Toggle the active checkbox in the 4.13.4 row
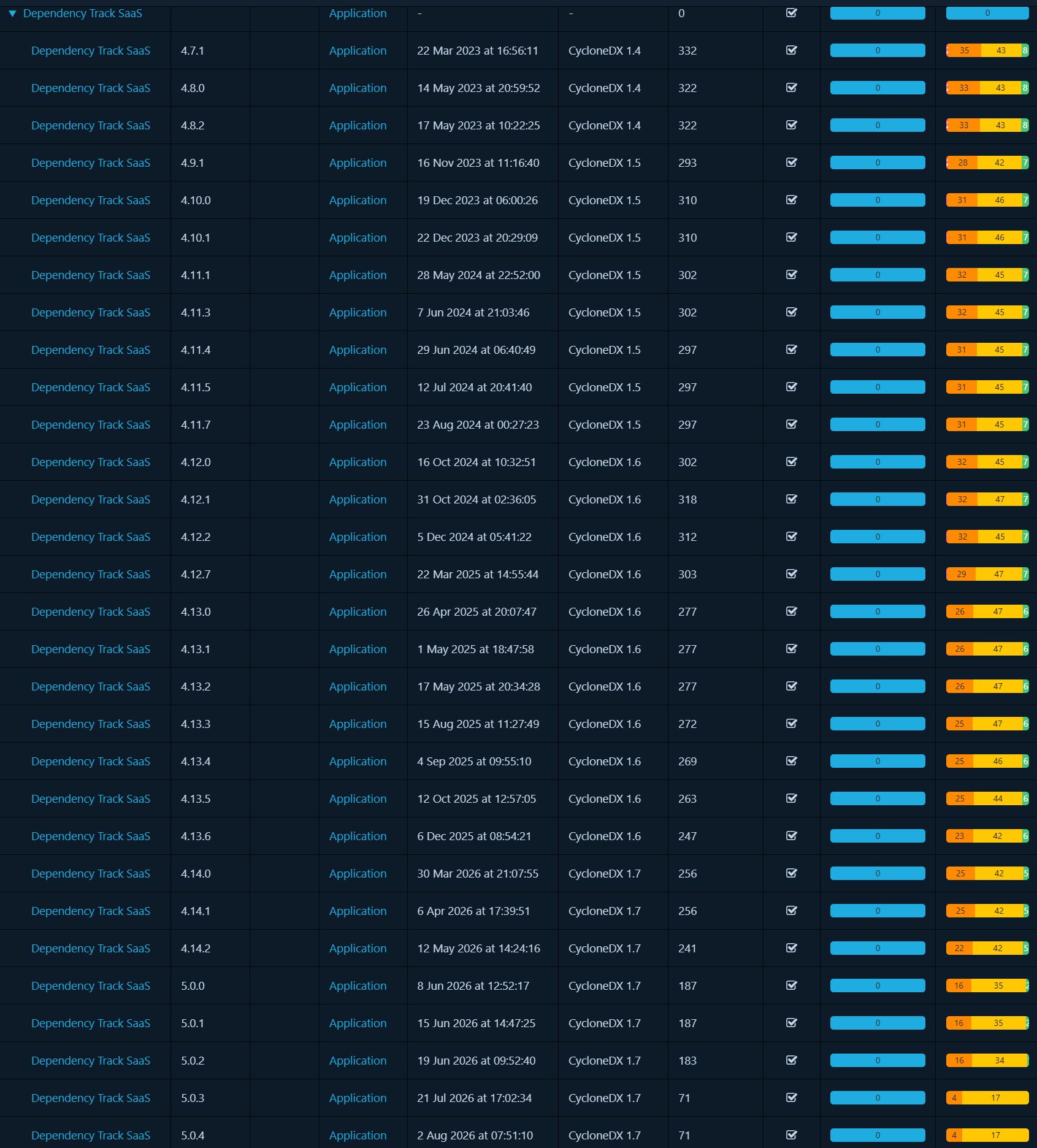 (x=792, y=761)
